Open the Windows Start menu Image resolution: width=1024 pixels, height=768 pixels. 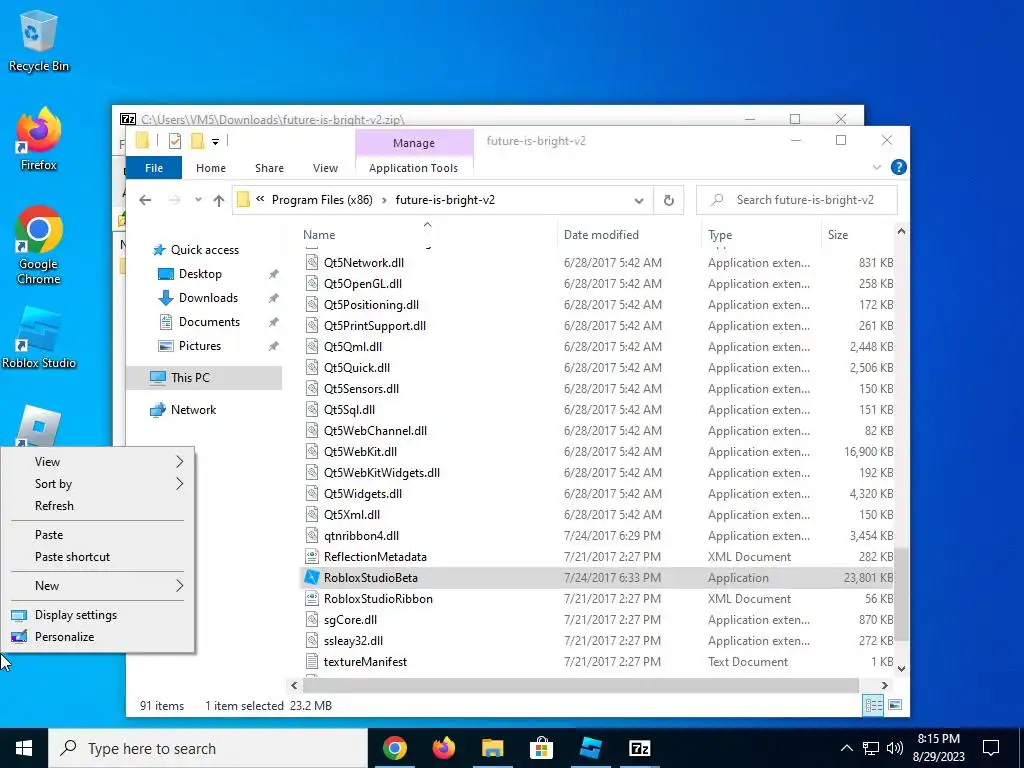click(24, 748)
